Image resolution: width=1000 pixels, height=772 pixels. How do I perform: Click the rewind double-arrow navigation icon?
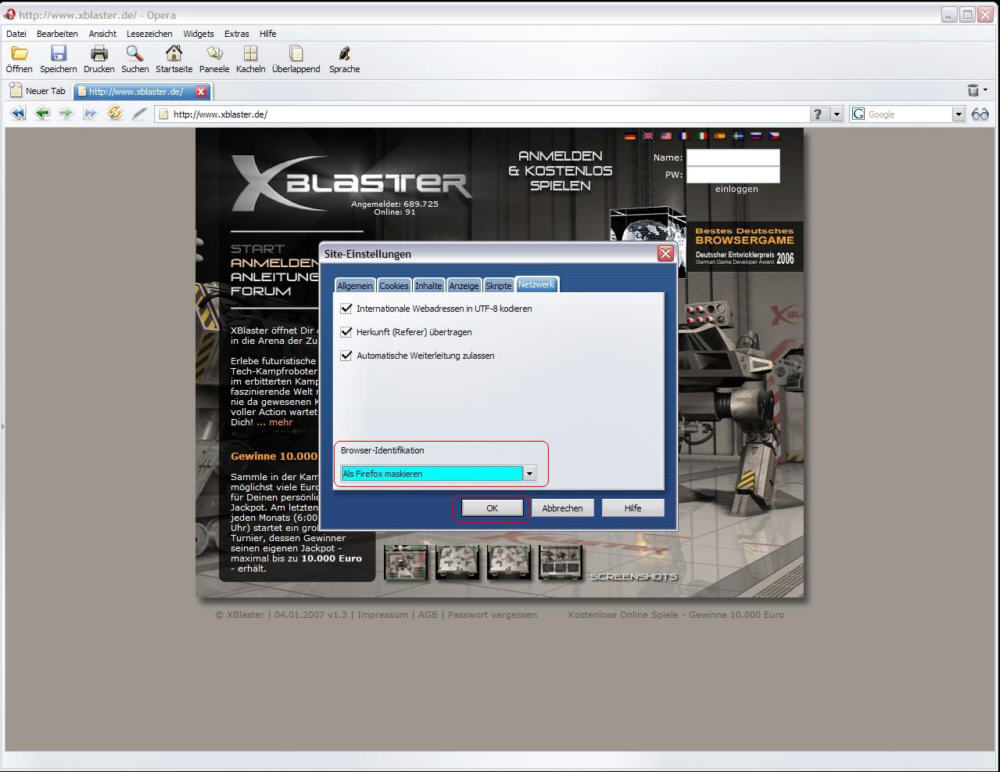tap(18, 114)
